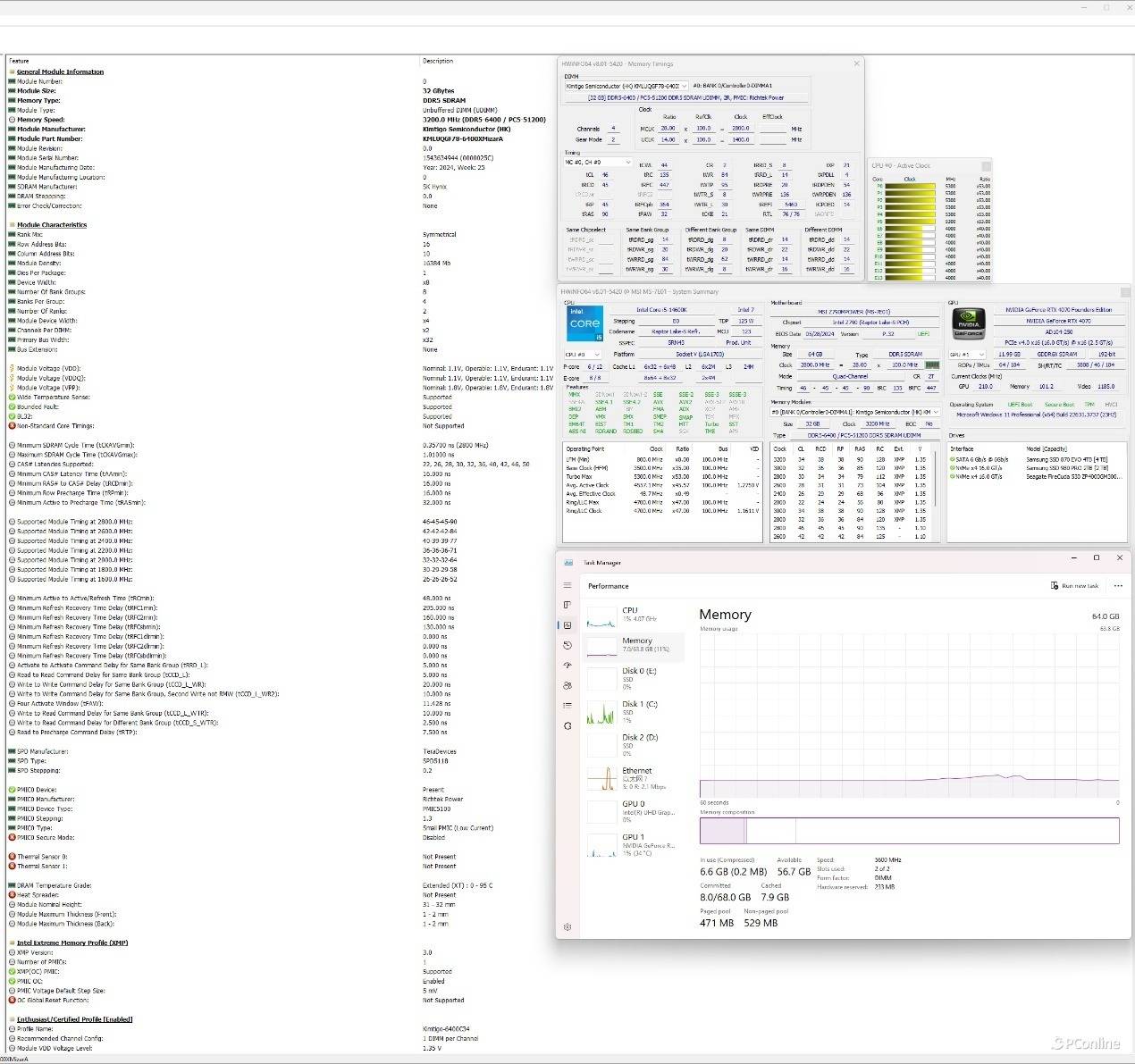
Task: Click Gear Mode value in Memory Timings
Action: 613,139
